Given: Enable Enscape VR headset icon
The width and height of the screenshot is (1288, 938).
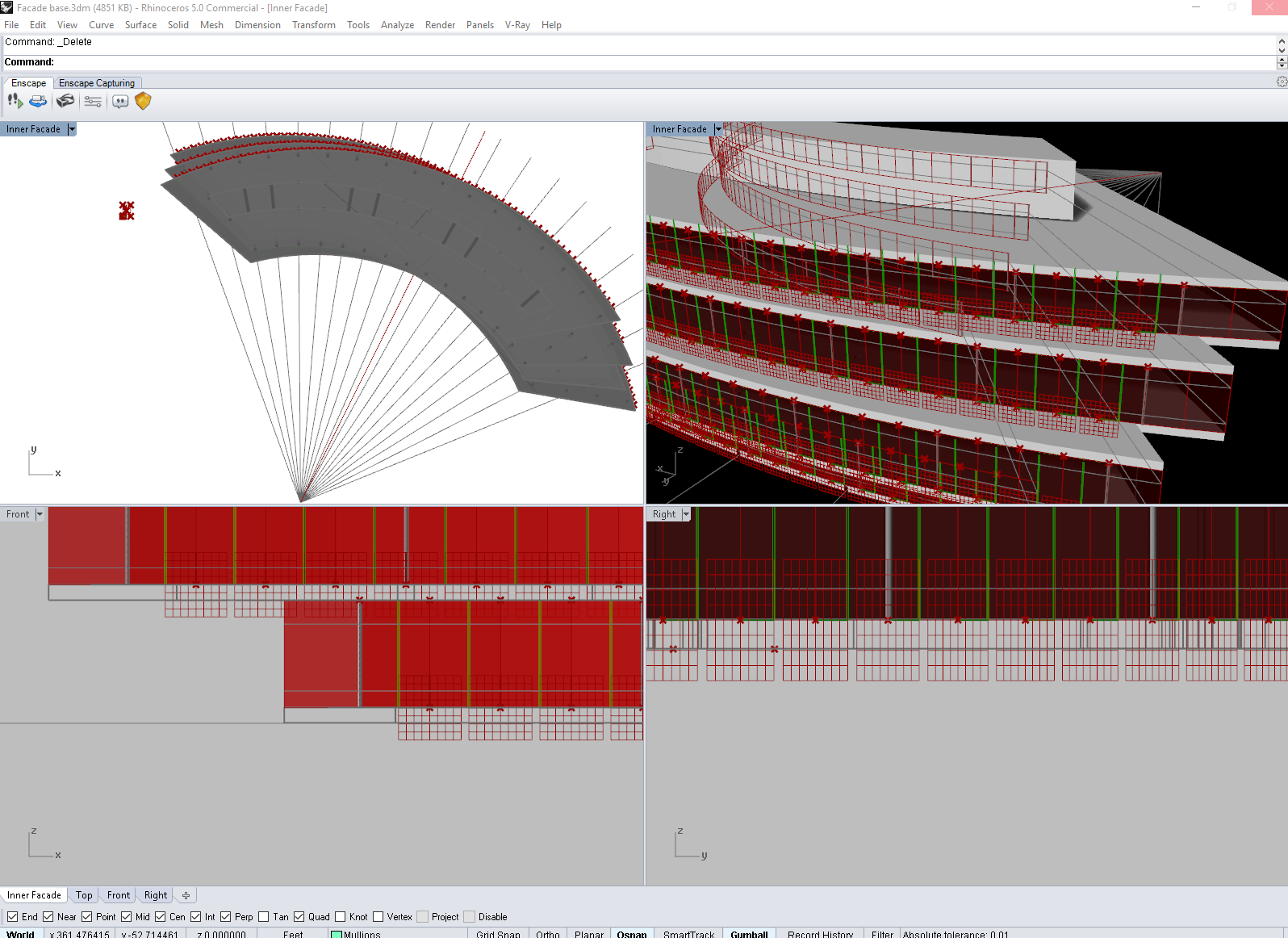Looking at the screenshot, I should point(65,101).
